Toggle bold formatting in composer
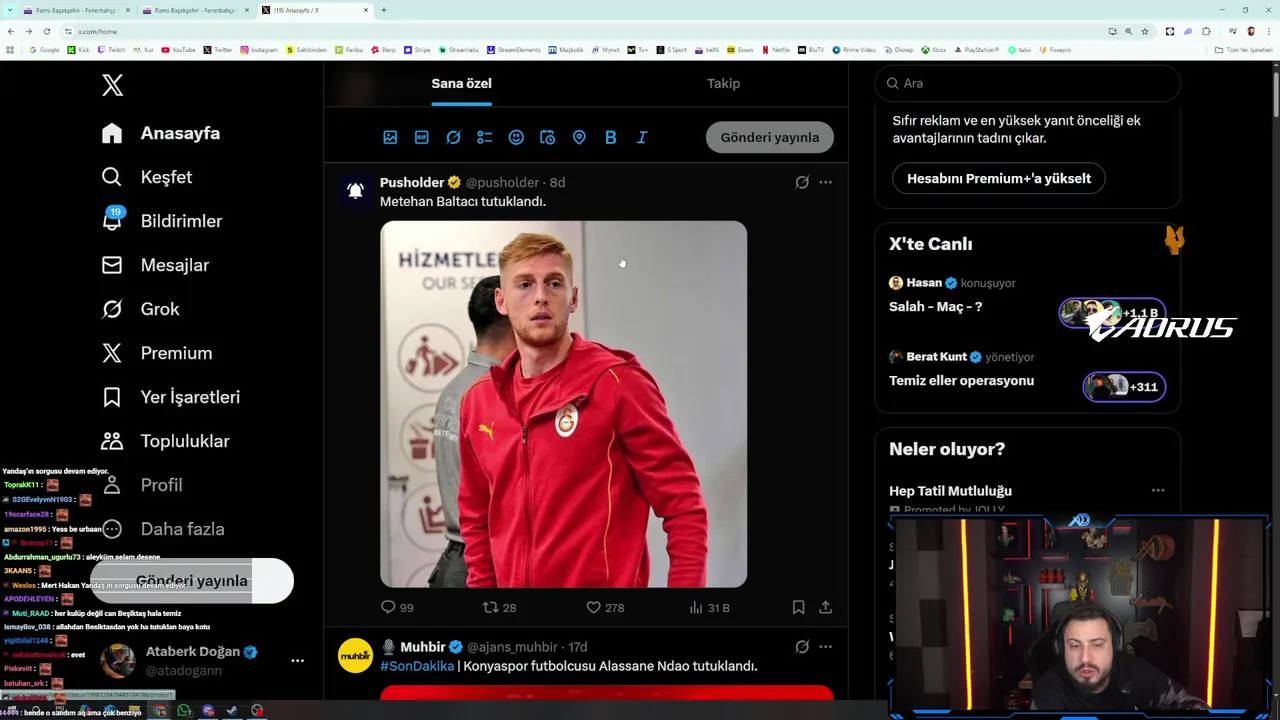Image resolution: width=1280 pixels, height=720 pixels. 610,137
